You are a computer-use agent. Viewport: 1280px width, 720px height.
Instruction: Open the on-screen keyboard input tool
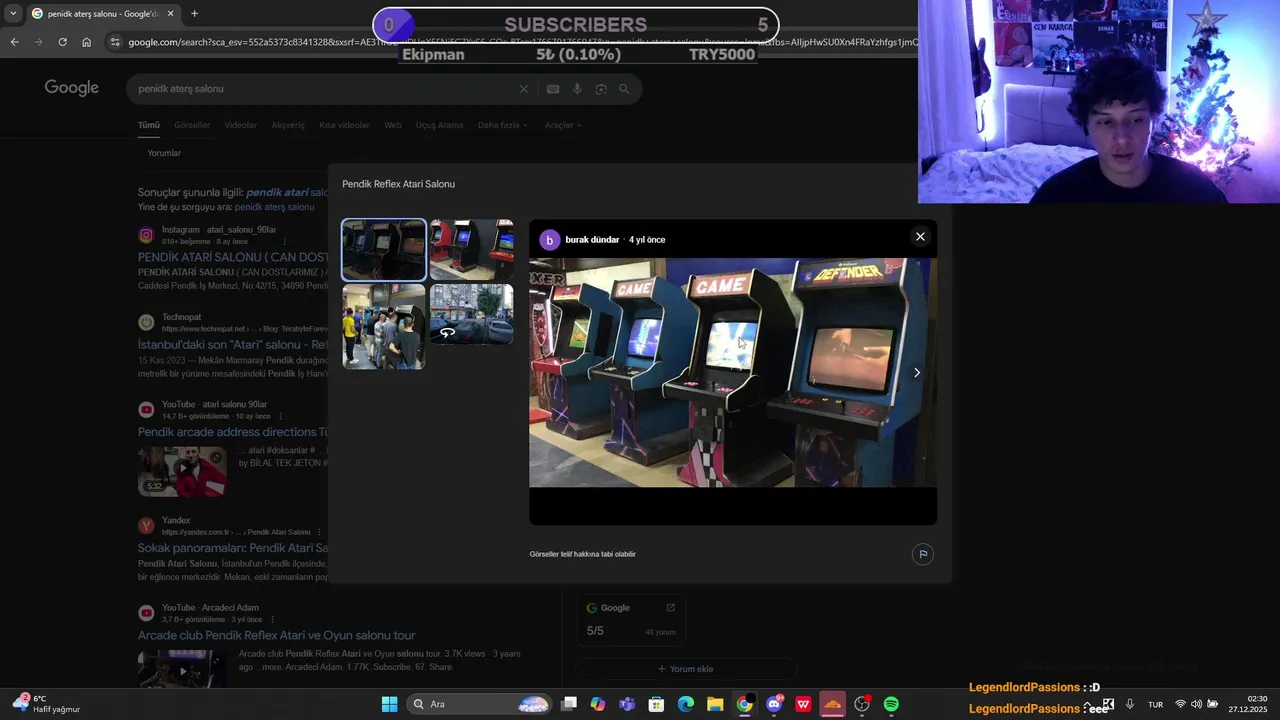tap(553, 89)
